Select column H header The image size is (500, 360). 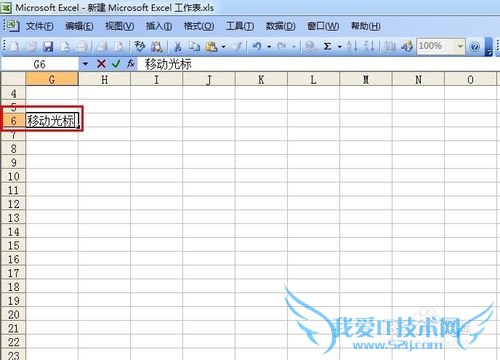(104, 79)
